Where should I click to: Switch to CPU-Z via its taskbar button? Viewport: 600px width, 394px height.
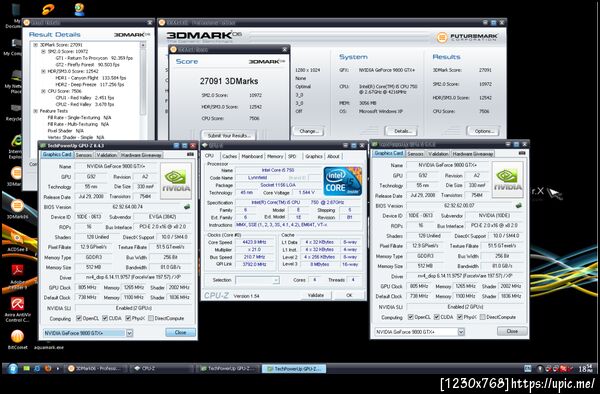[x=161, y=368]
